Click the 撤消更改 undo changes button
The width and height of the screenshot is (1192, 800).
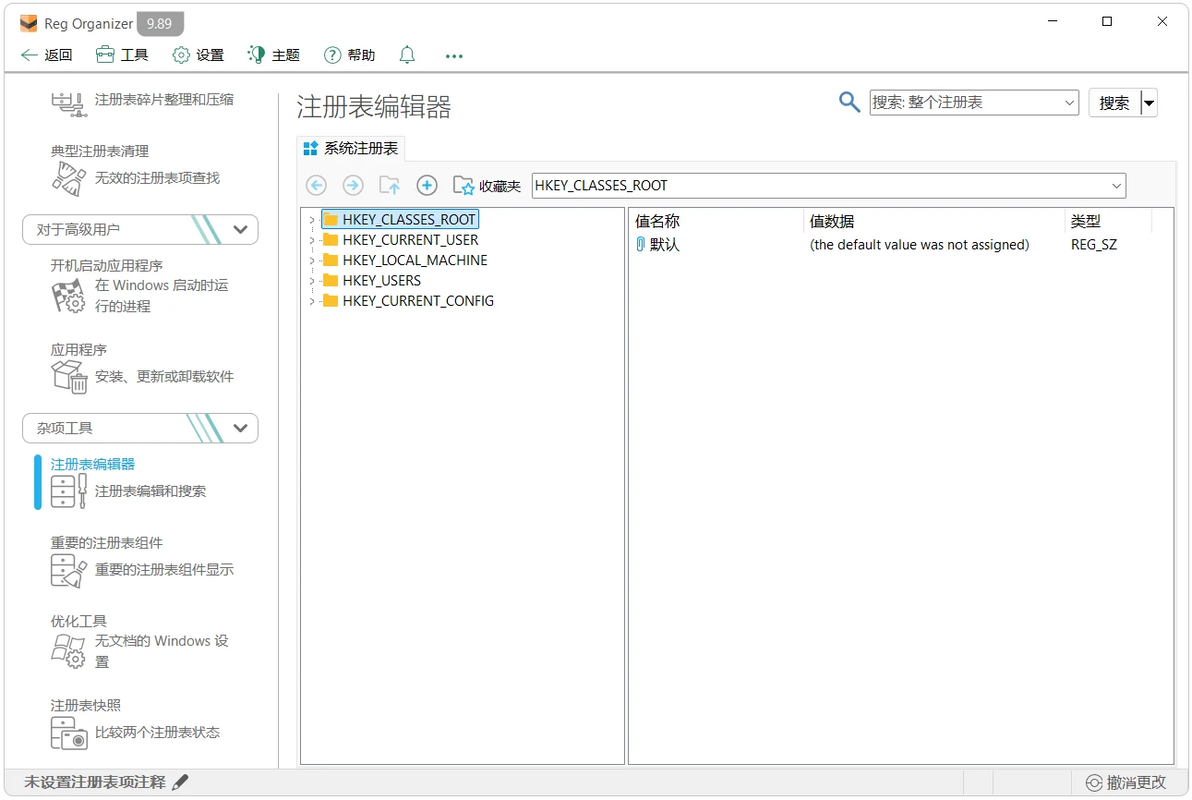coord(1126,783)
